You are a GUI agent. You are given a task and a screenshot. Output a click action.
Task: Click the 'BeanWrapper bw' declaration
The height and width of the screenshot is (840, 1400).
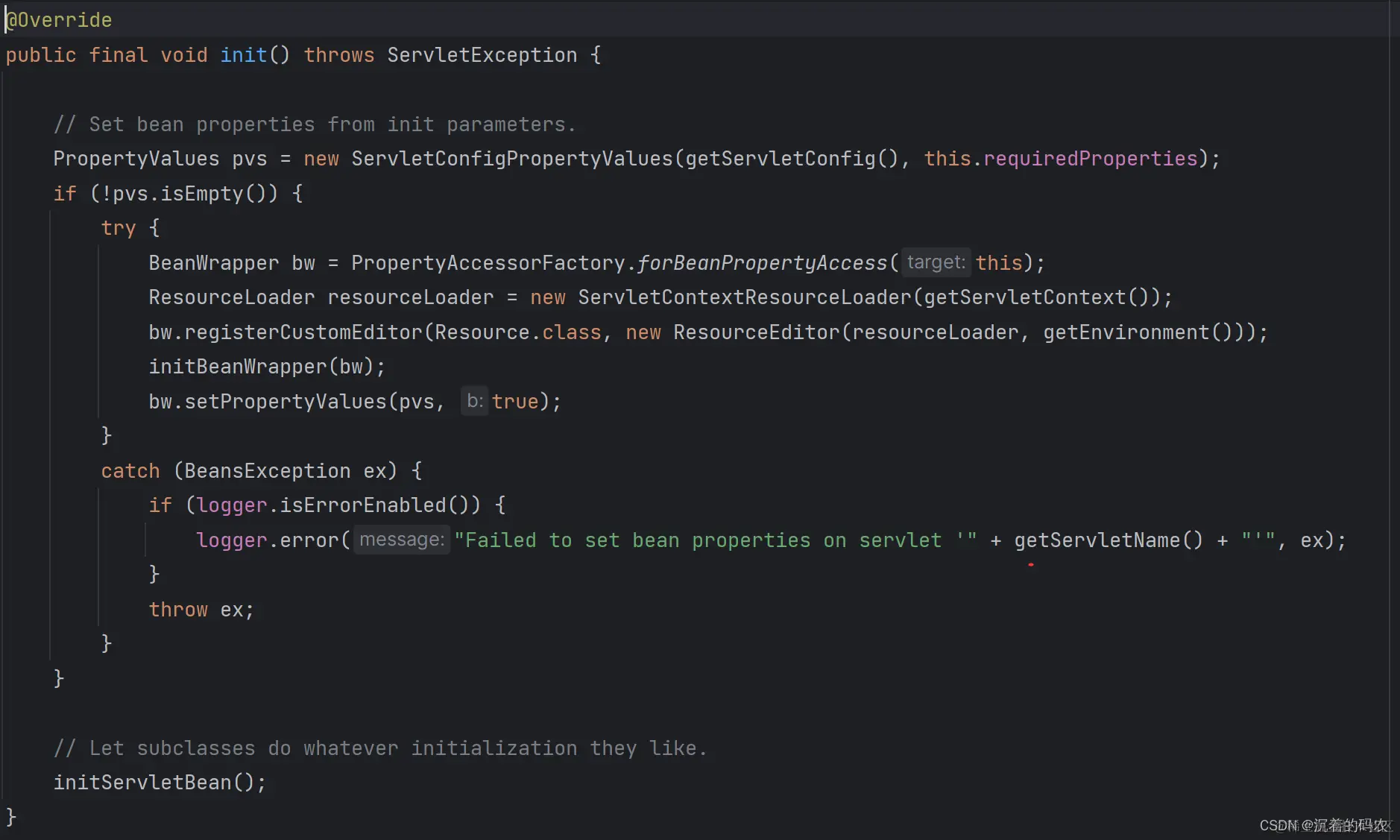point(232,263)
